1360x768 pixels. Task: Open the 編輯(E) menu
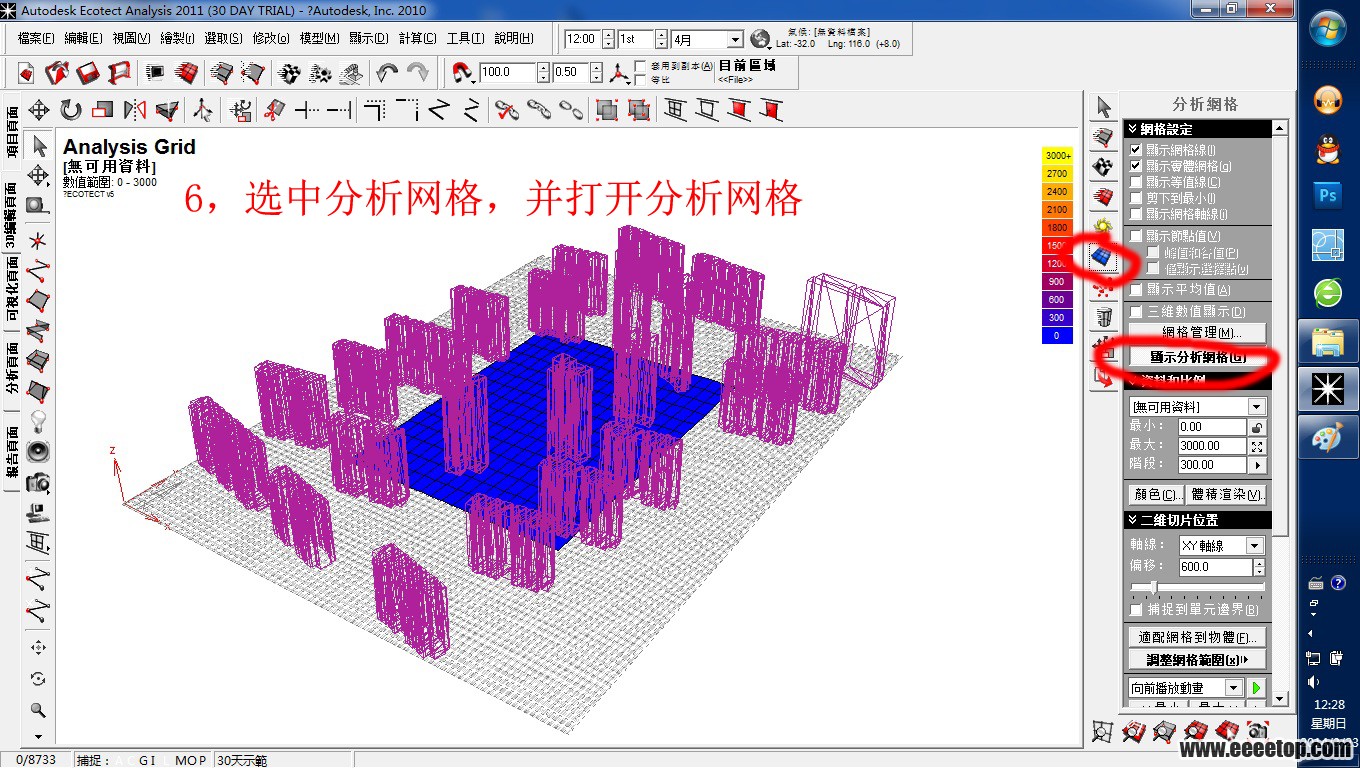[83, 39]
